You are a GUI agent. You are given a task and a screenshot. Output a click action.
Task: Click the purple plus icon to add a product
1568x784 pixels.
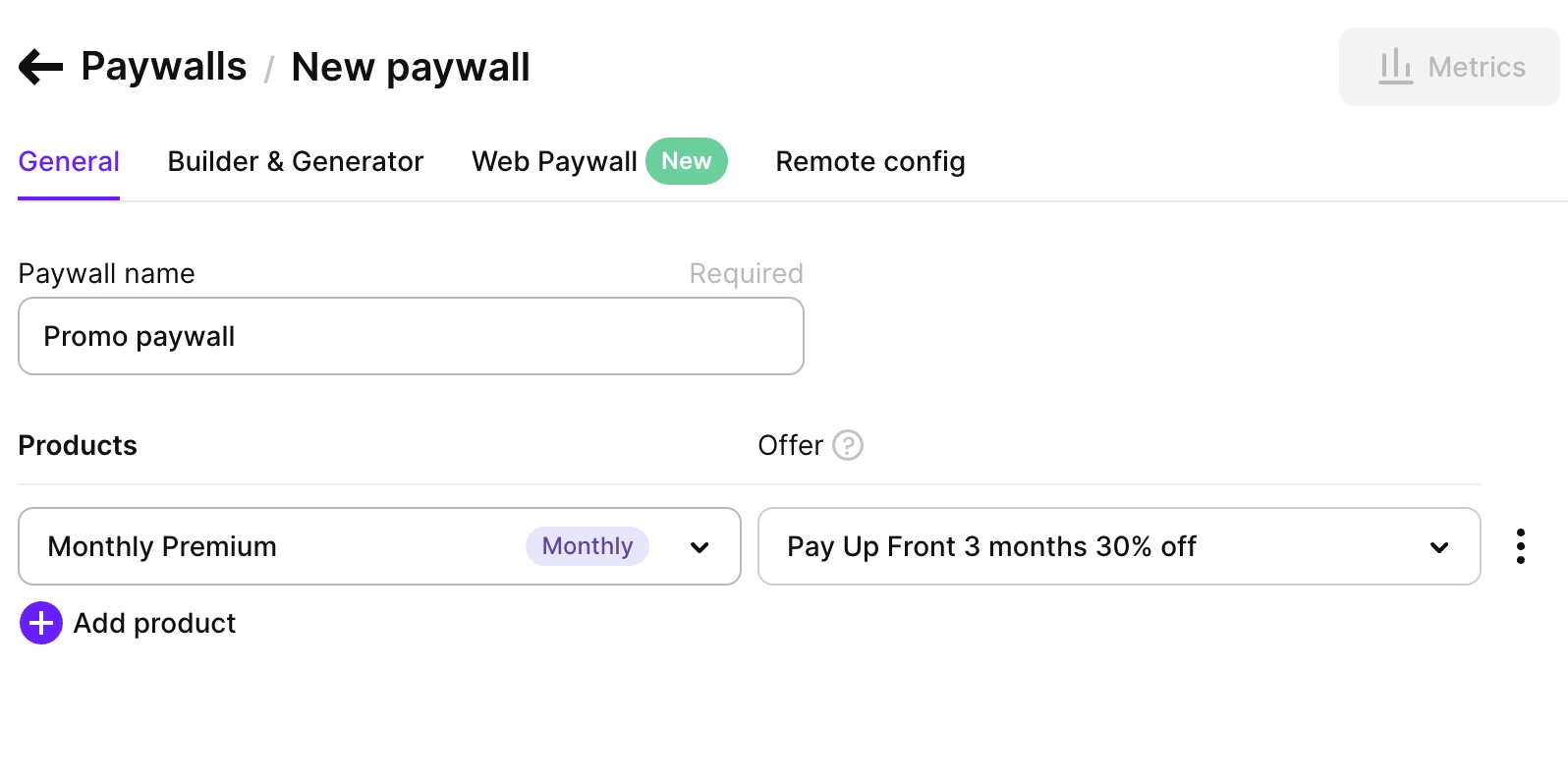tap(40, 623)
